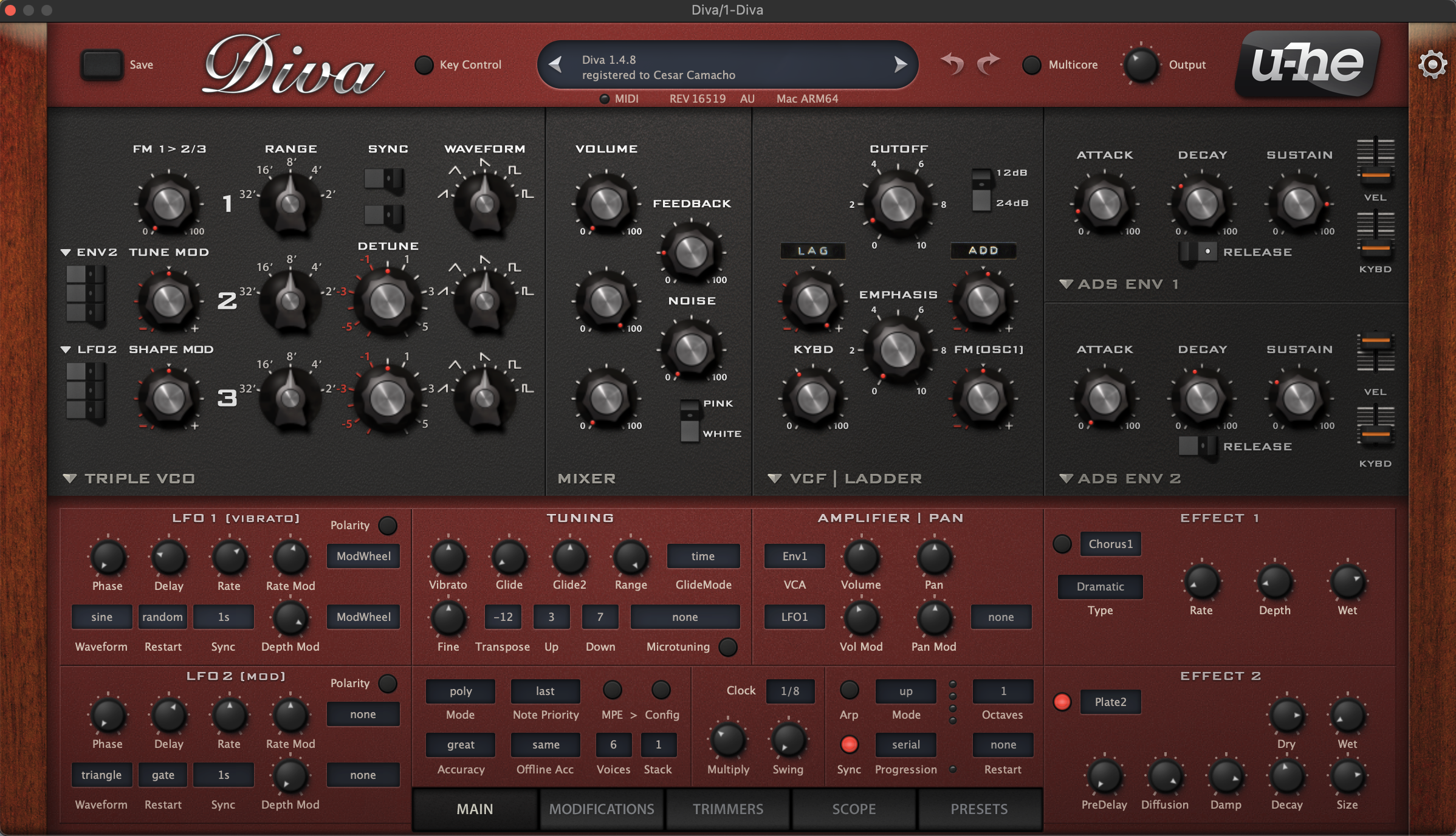The width and height of the screenshot is (1456, 836).
Task: Disable Effect 2 power button
Action: pos(1062,702)
